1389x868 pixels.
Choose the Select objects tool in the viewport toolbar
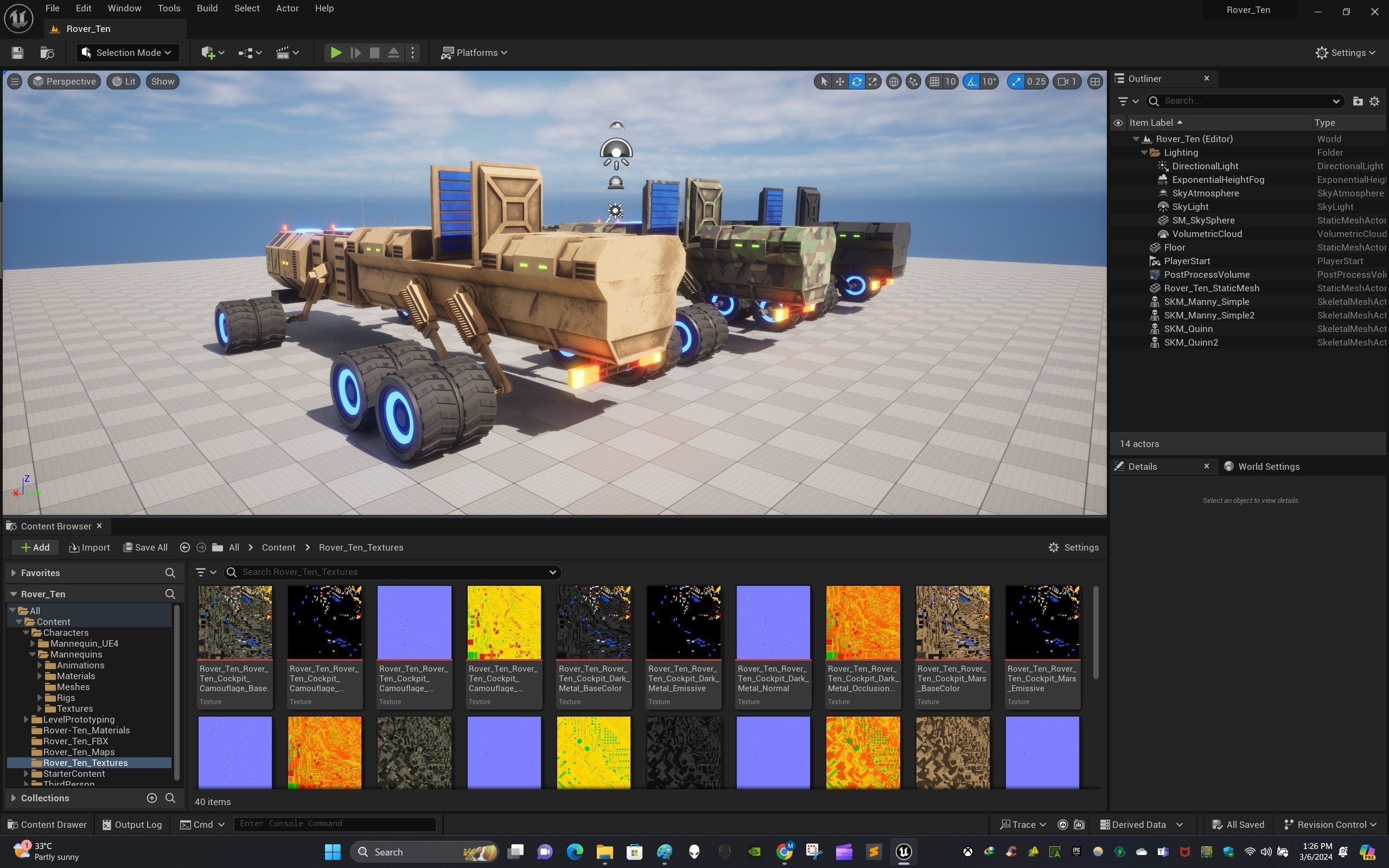(824, 81)
